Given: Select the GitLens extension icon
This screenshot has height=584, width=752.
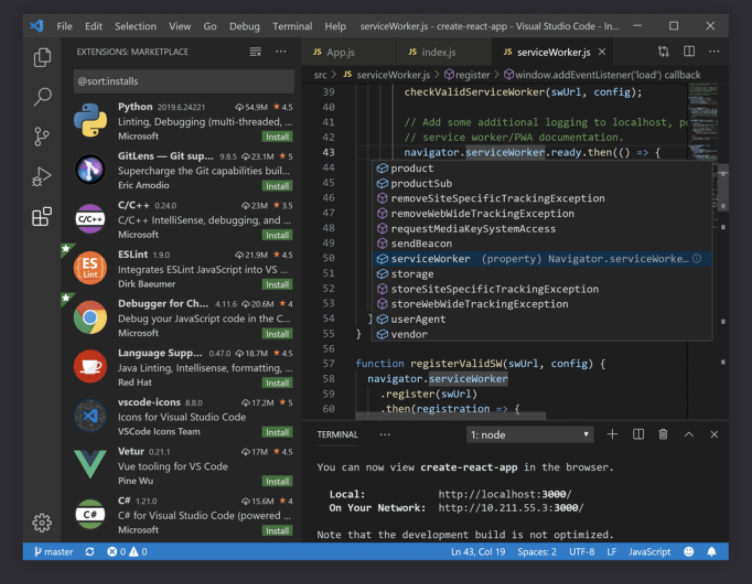Looking at the screenshot, I should [90, 170].
